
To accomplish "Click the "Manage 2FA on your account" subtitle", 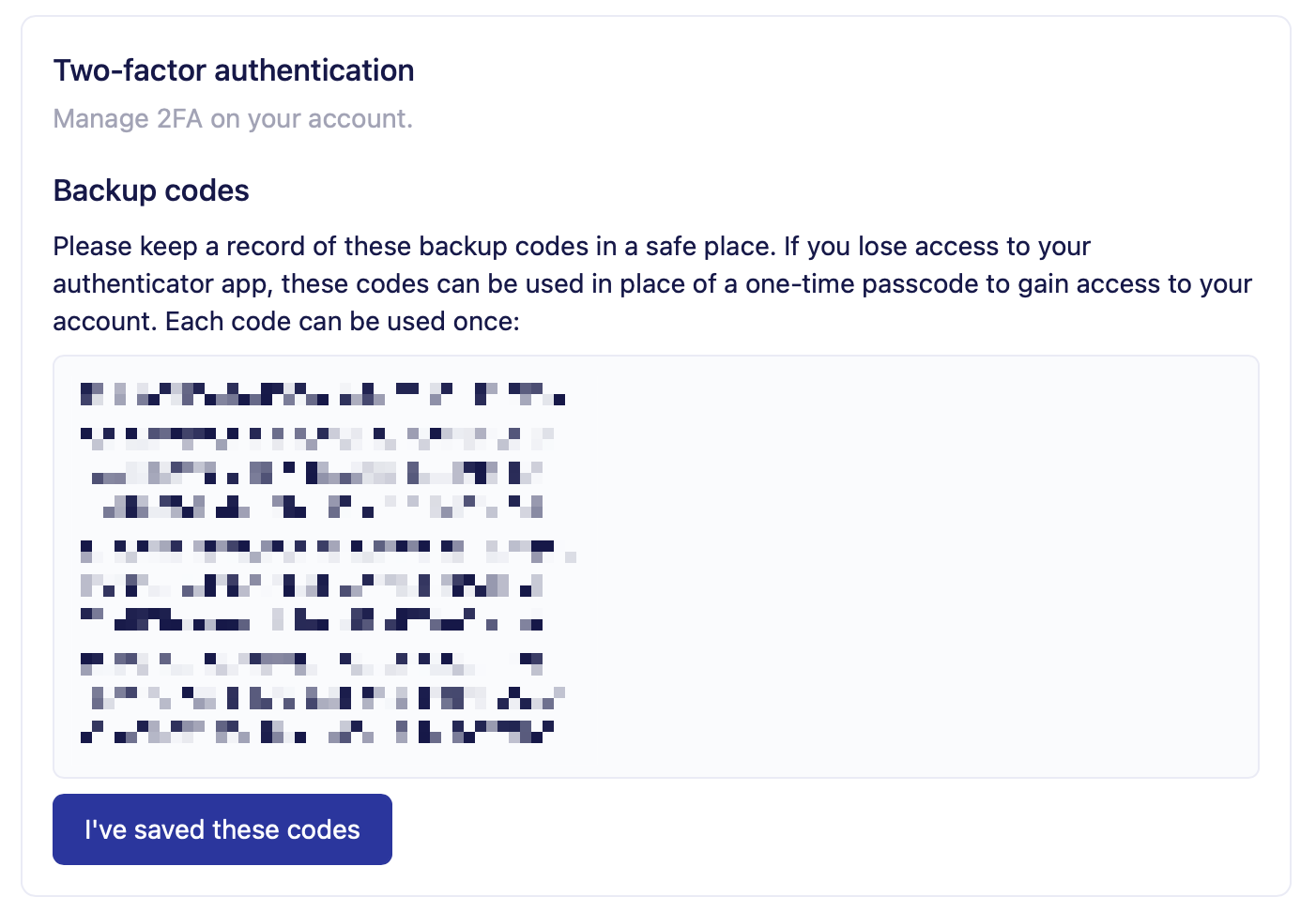I will (x=233, y=118).
